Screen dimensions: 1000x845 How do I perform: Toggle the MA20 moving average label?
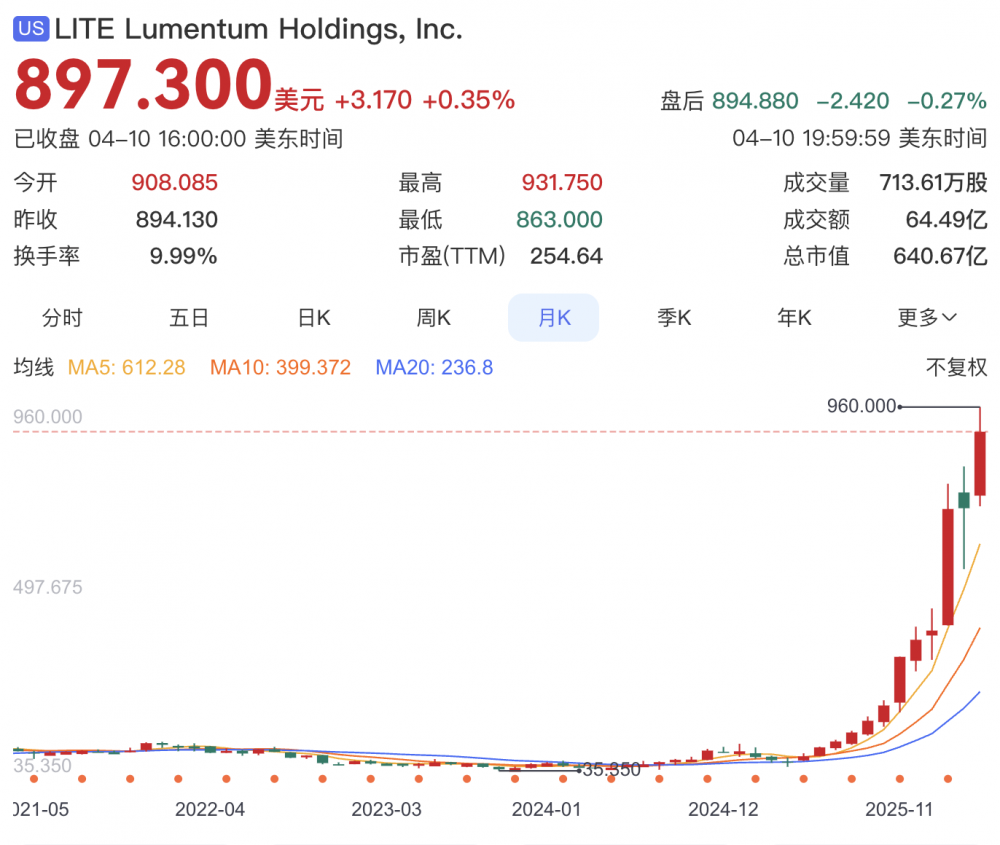coord(434,367)
